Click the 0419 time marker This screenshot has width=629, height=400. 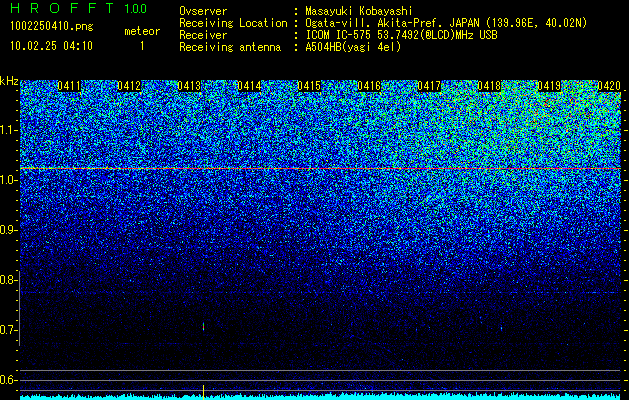tap(549, 86)
